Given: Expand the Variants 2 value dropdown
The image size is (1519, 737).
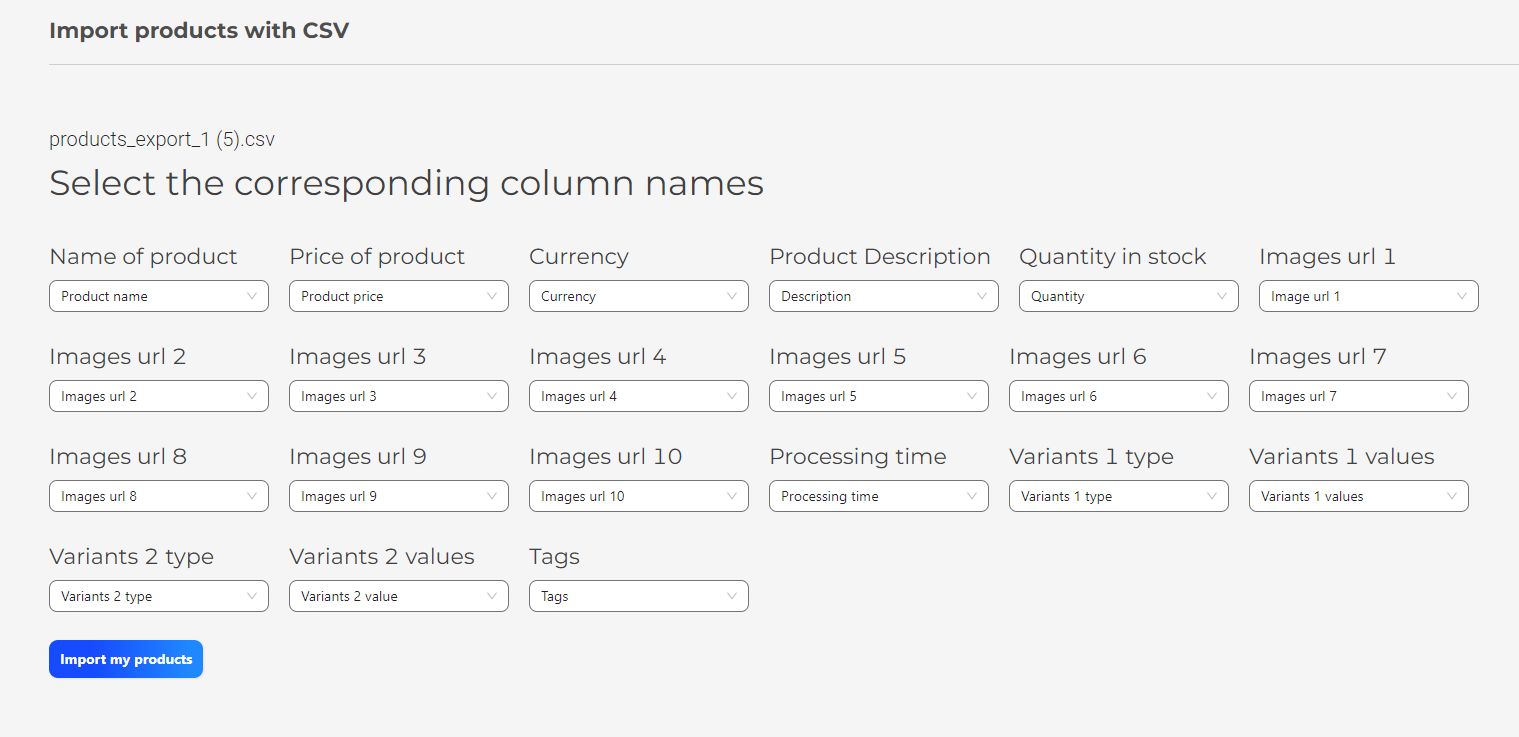Looking at the screenshot, I should (398, 596).
